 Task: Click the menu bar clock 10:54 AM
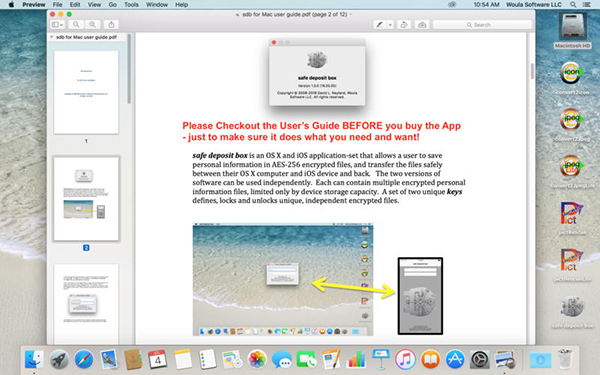[486, 5]
